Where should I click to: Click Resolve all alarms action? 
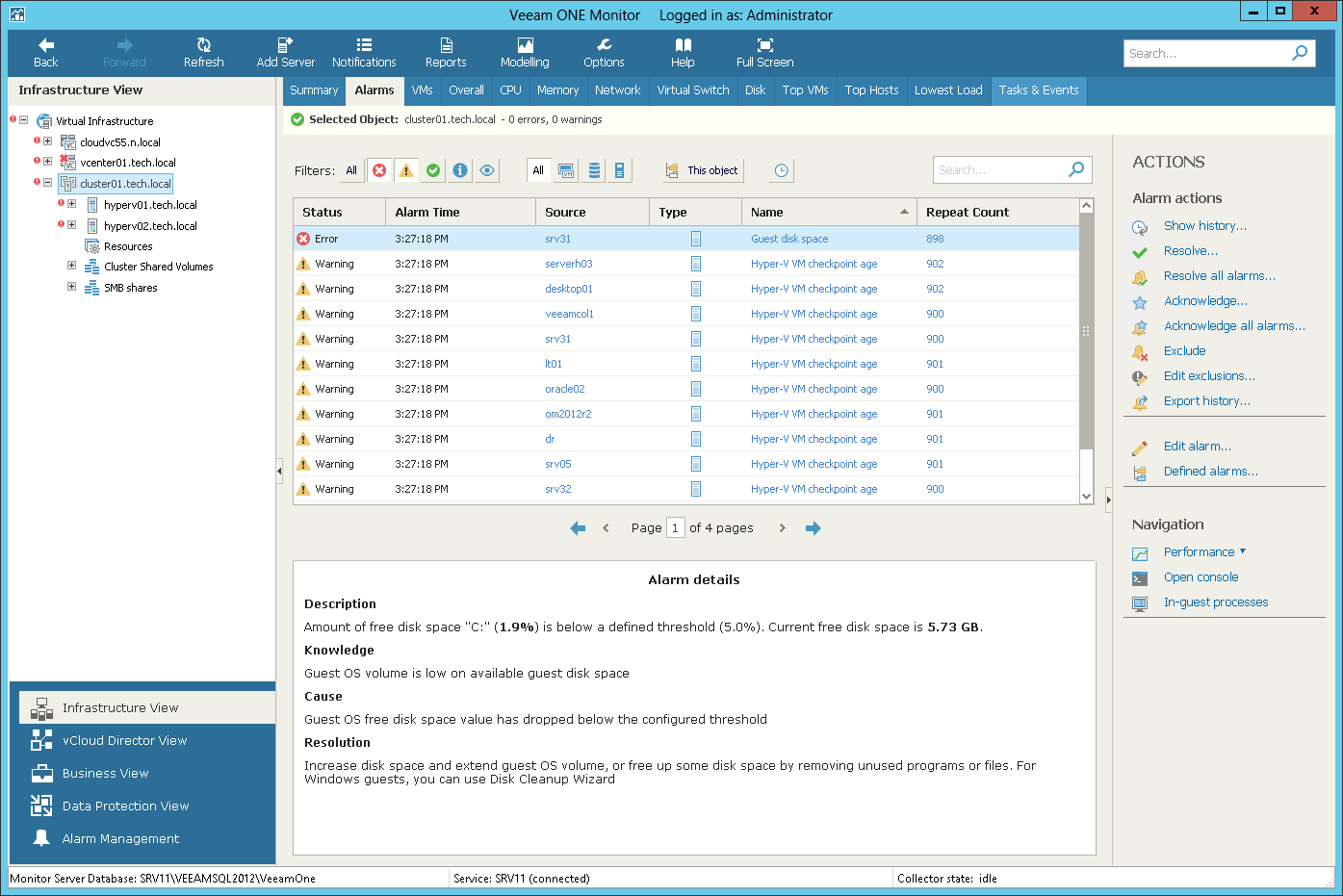(x=1219, y=275)
